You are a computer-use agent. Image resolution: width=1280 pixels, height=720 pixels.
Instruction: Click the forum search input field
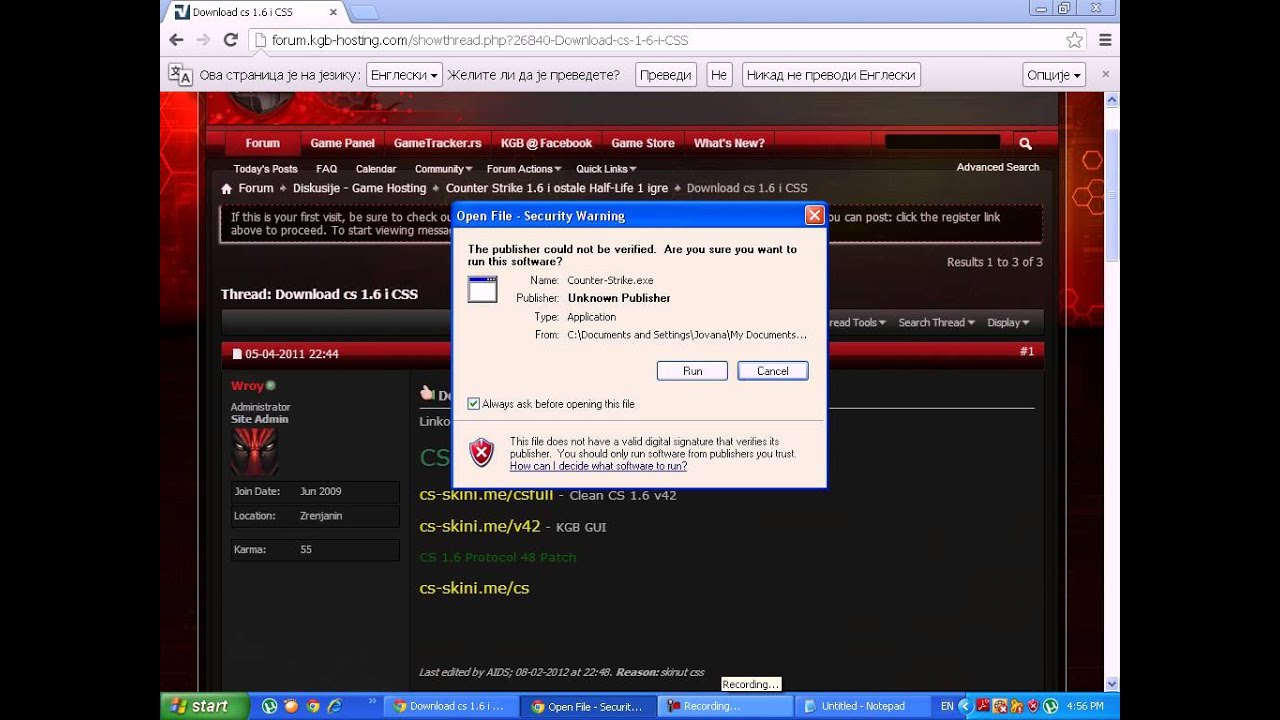click(x=942, y=142)
